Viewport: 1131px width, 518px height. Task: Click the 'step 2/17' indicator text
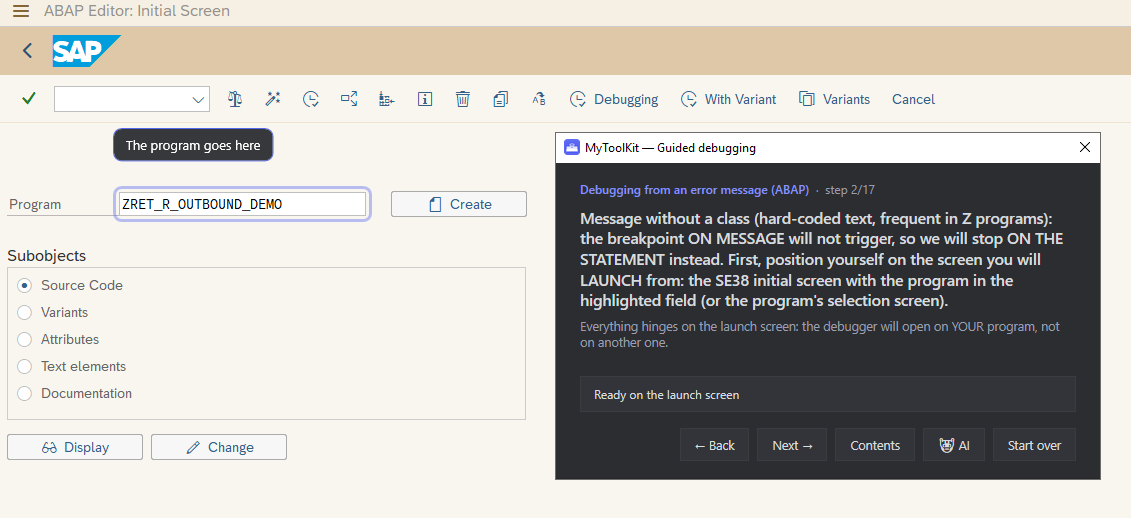pyautogui.click(x=848, y=190)
